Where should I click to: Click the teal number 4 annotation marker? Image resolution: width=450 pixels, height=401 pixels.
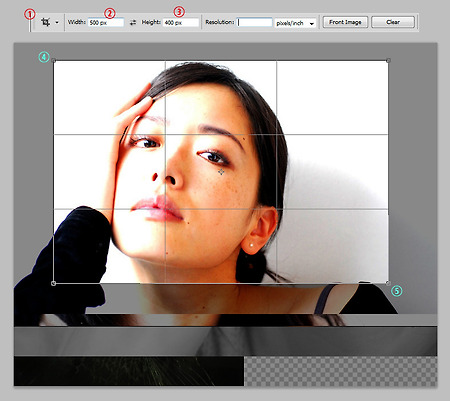(44, 57)
